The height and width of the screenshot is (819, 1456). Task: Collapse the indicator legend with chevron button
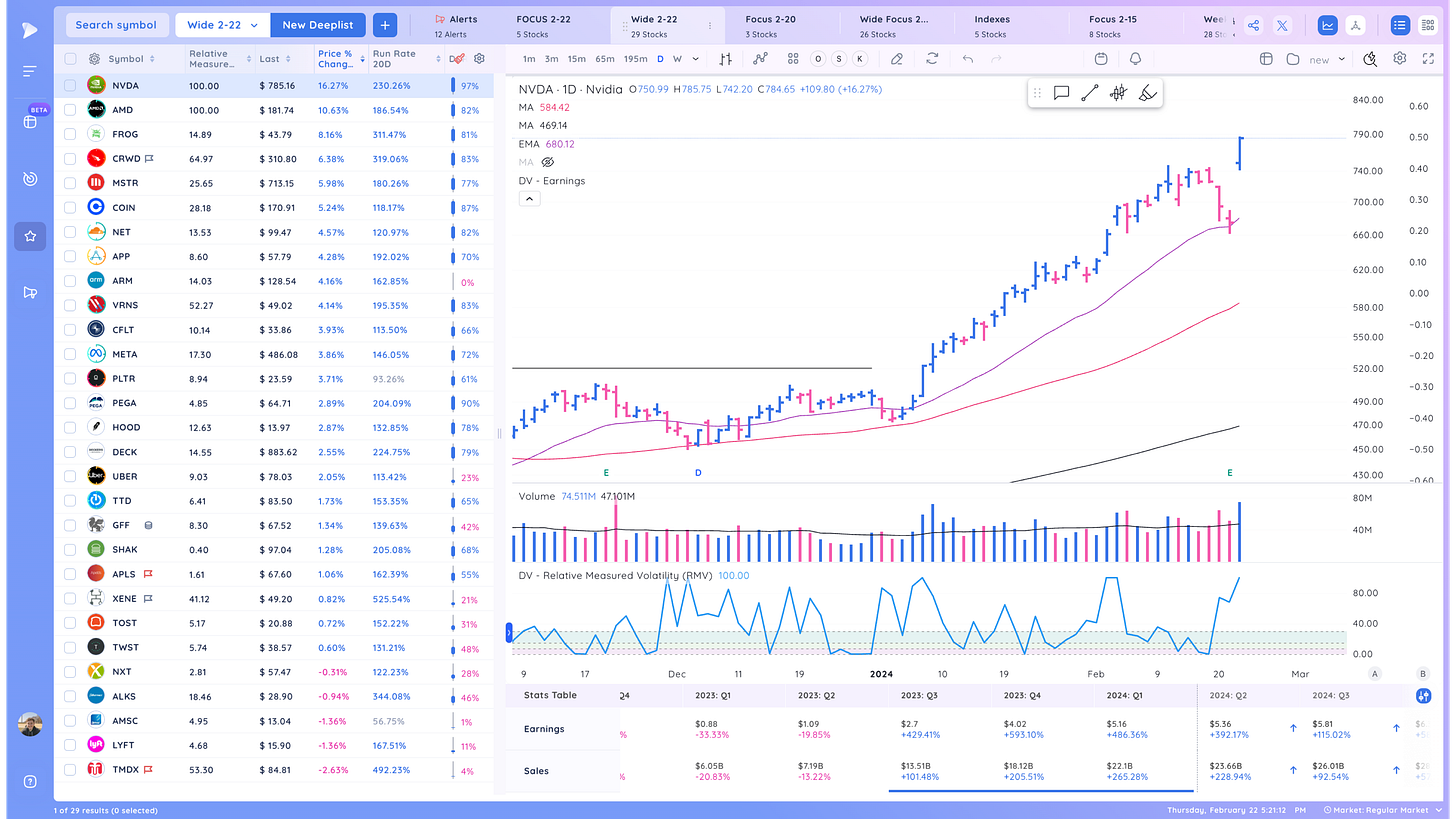(x=529, y=198)
